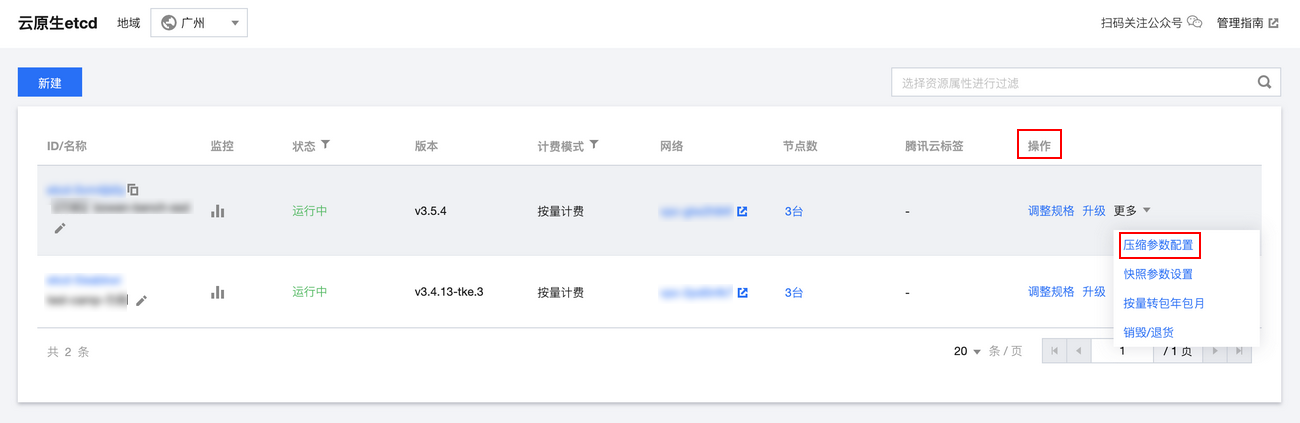Image resolution: width=1300 pixels, height=423 pixels.
Task: Open the 20 items-per-page dropdown
Action: point(967,352)
